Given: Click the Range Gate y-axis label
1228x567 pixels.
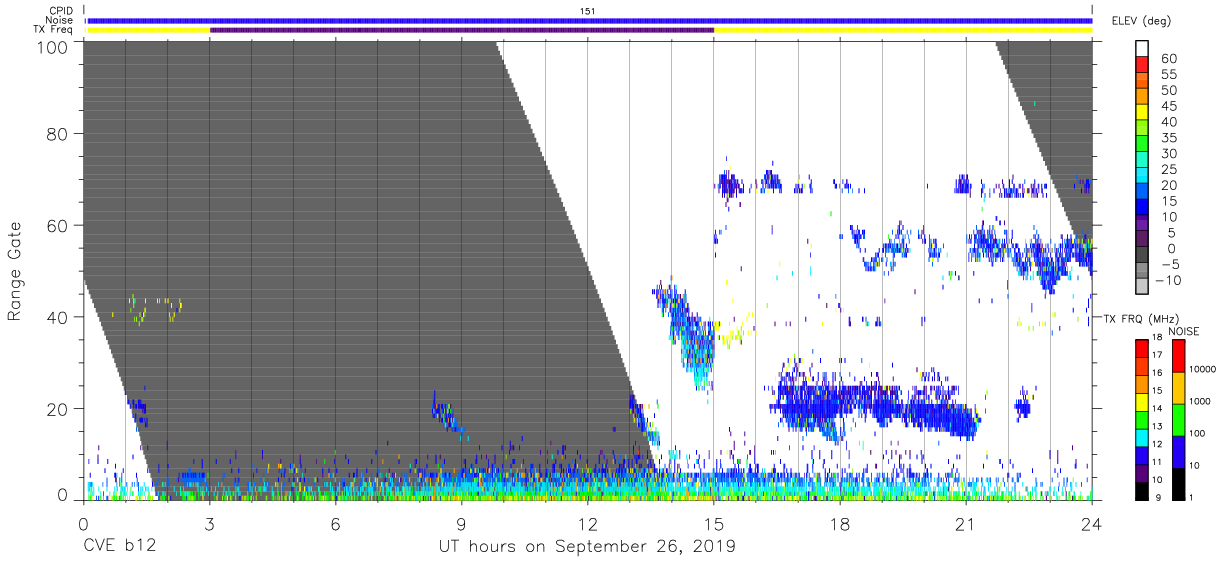Looking at the screenshot, I should click(x=15, y=270).
